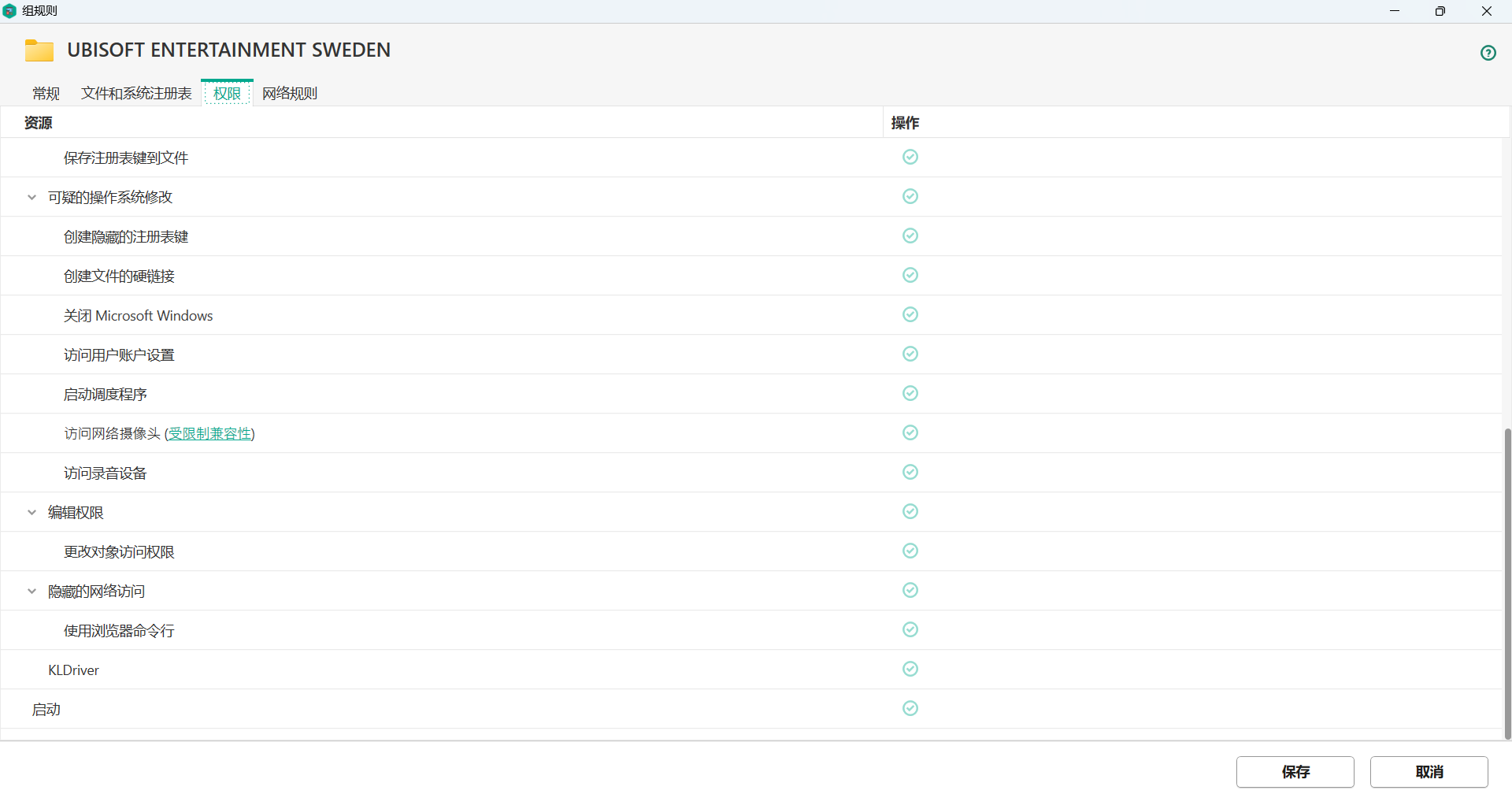
Task: Select the 使用浏览器命令行 row text
Action: tap(119, 631)
